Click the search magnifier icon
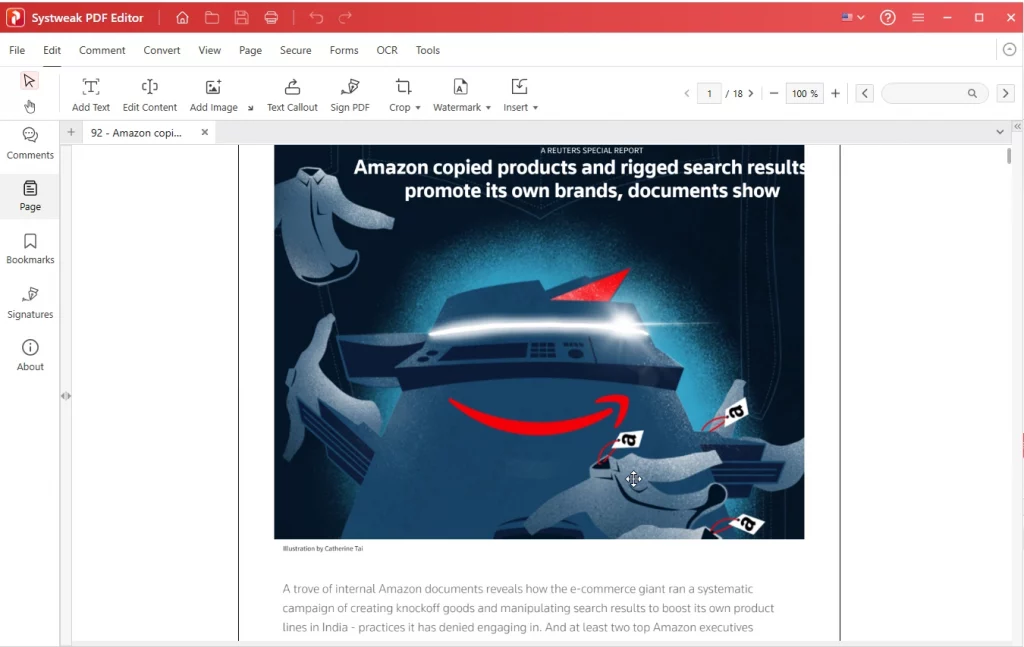The width and height of the screenshot is (1024, 647). click(x=972, y=93)
